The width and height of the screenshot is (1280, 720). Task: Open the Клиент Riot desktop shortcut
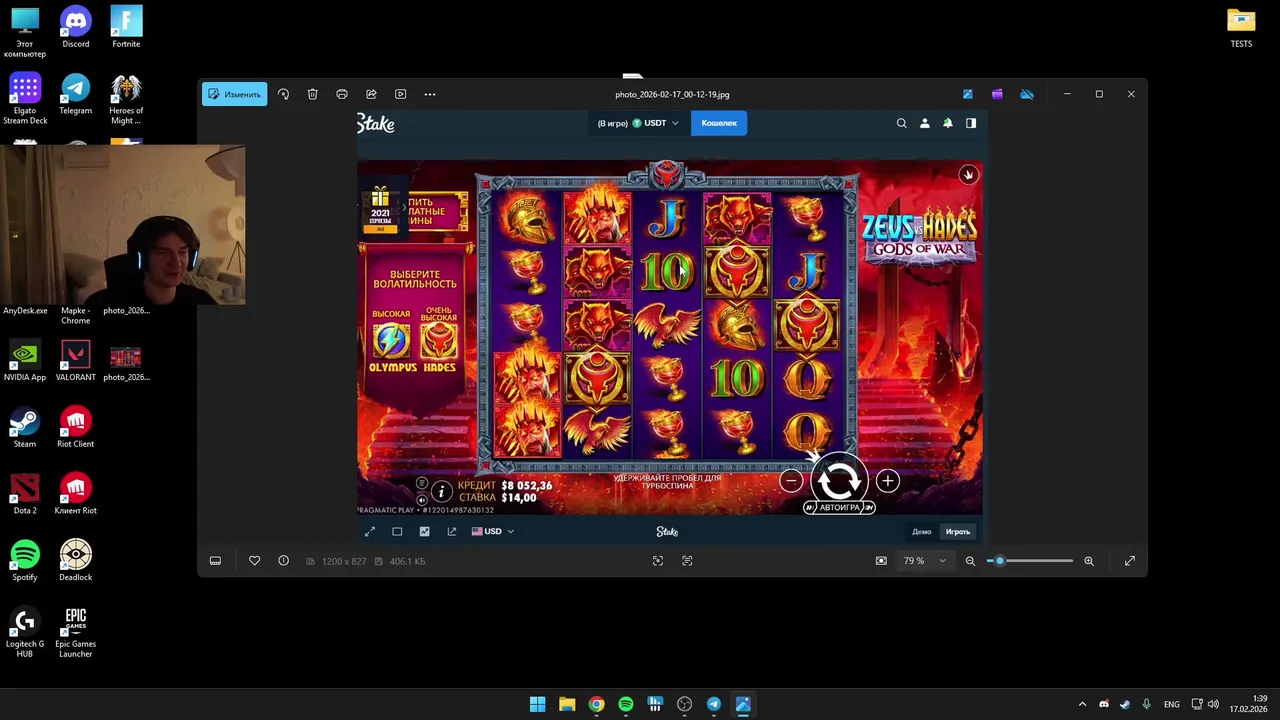click(x=76, y=494)
